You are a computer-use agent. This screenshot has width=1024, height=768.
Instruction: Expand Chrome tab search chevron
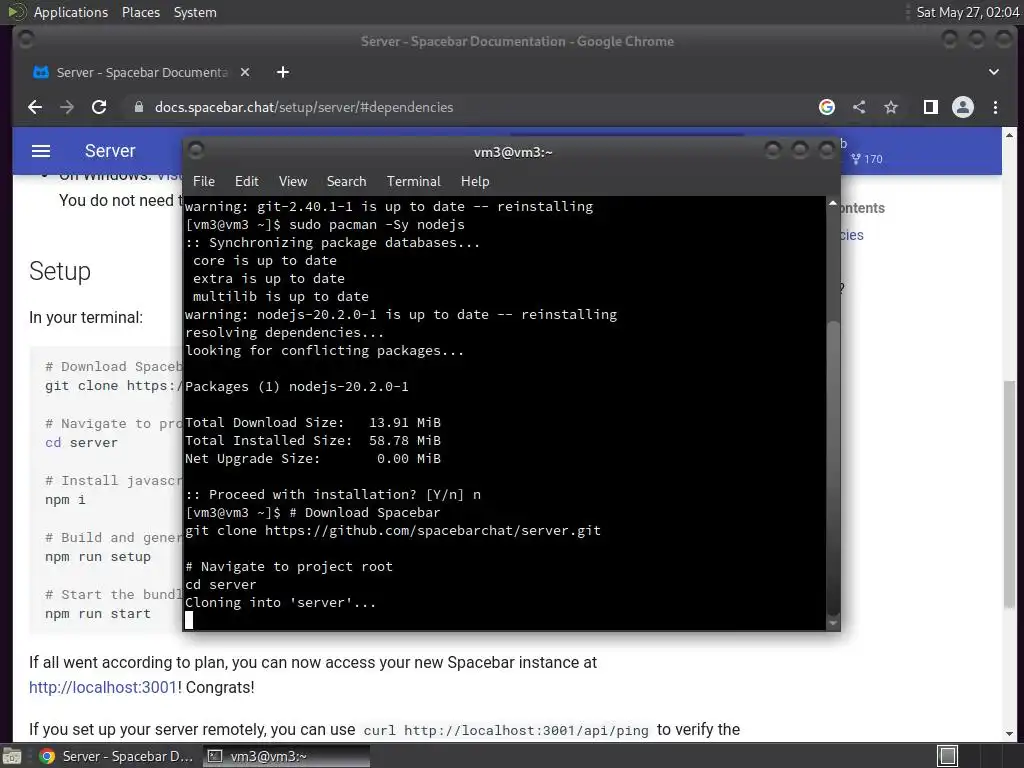[x=993, y=72]
